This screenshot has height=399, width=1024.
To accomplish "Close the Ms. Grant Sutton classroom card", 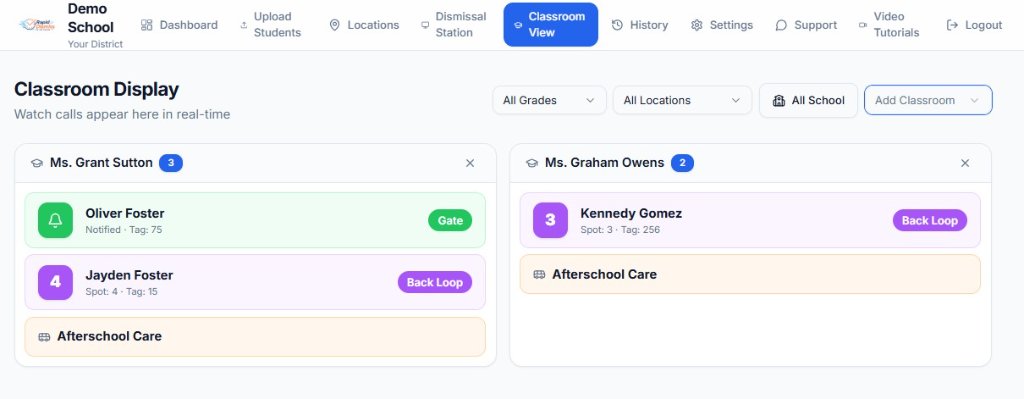I will 470,163.
